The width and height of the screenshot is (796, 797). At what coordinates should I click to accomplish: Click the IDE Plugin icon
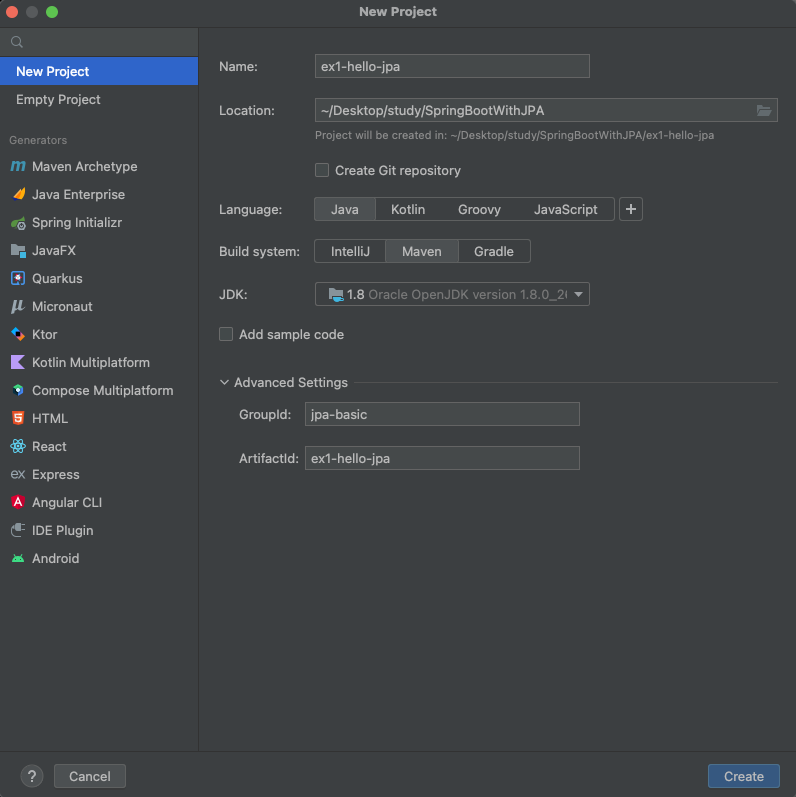(x=18, y=530)
